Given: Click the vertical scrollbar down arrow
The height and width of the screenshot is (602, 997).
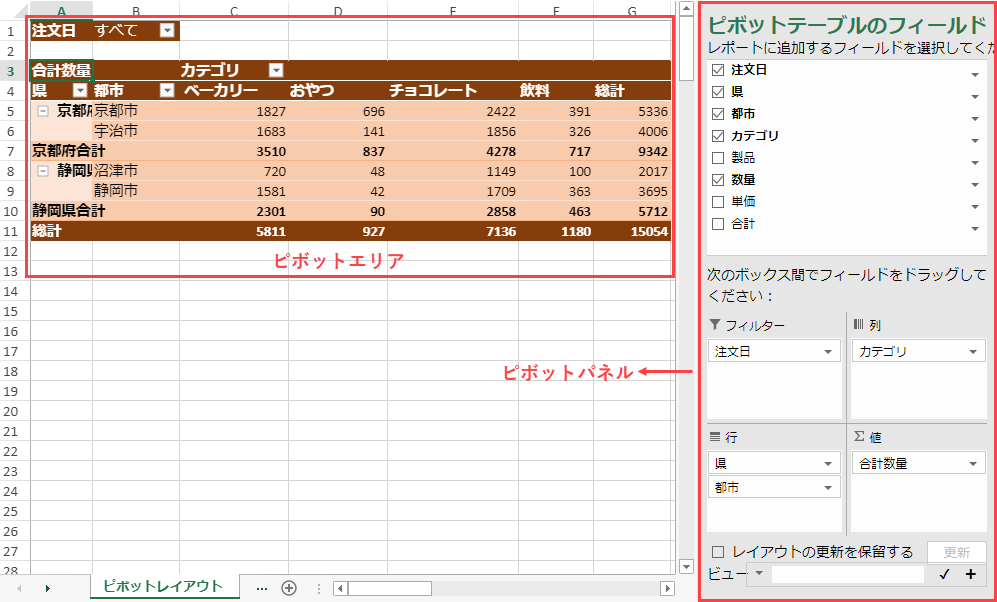Looking at the screenshot, I should pos(685,566).
